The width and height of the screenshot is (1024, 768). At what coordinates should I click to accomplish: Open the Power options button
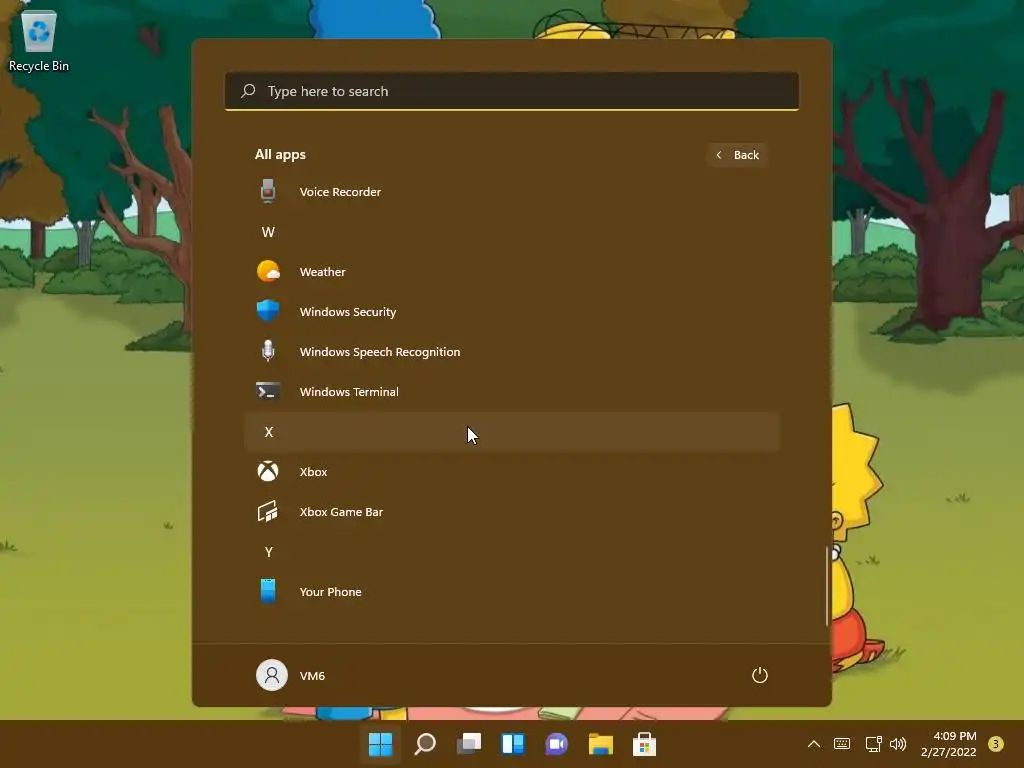pyautogui.click(x=760, y=675)
